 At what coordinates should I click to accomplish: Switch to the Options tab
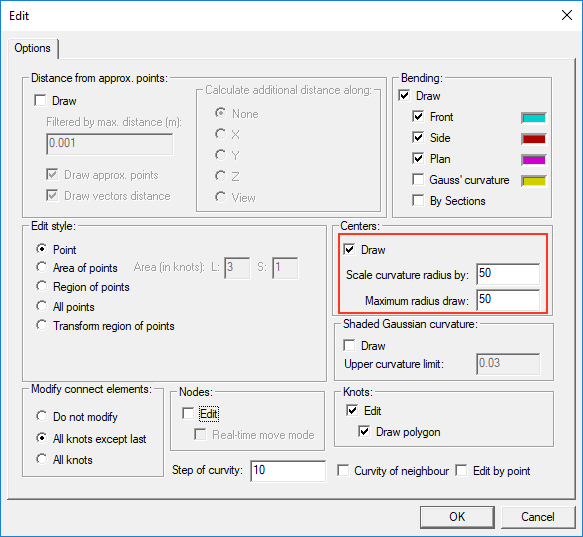point(32,48)
